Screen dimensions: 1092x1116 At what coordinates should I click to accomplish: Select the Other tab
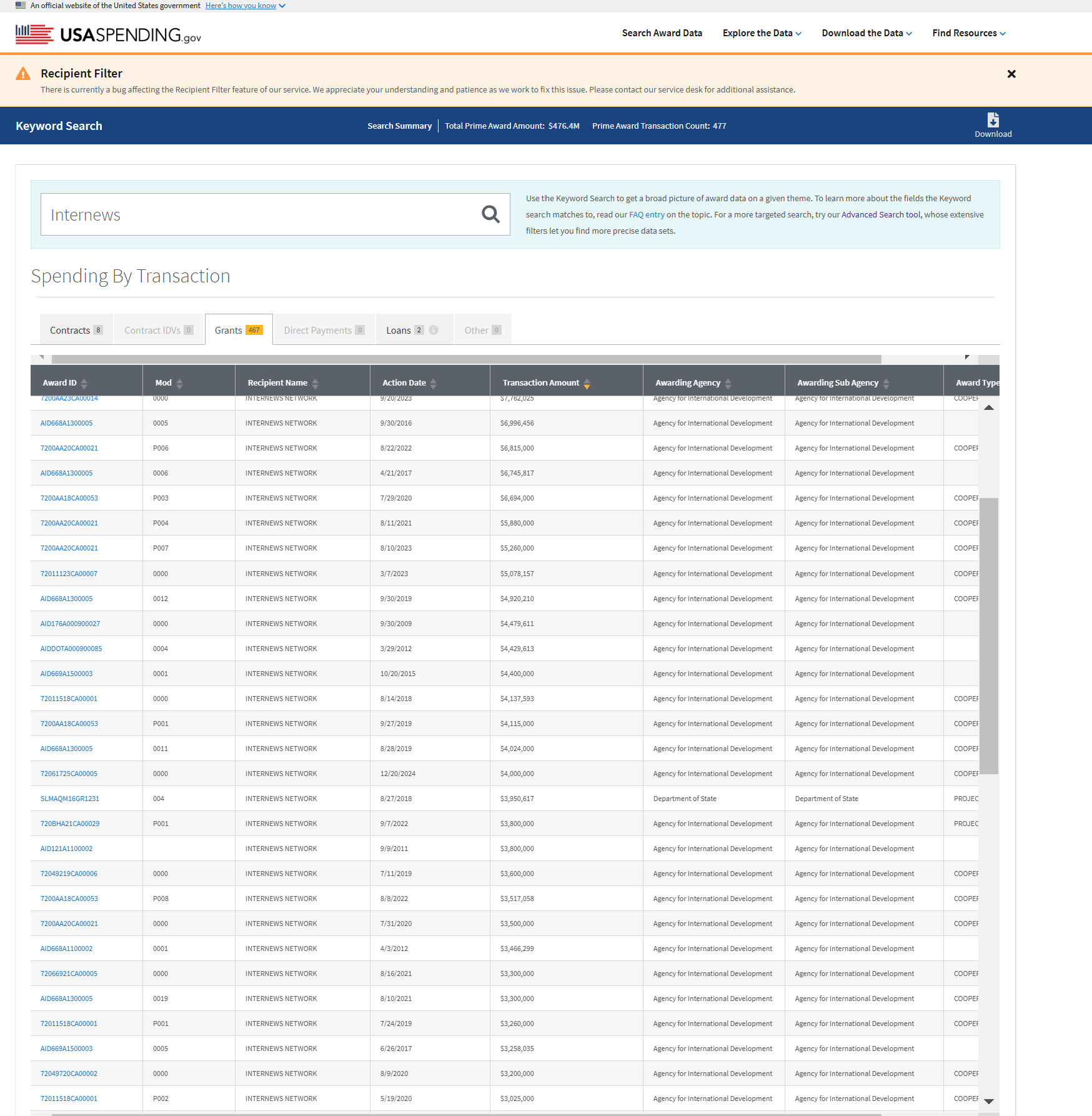[483, 330]
